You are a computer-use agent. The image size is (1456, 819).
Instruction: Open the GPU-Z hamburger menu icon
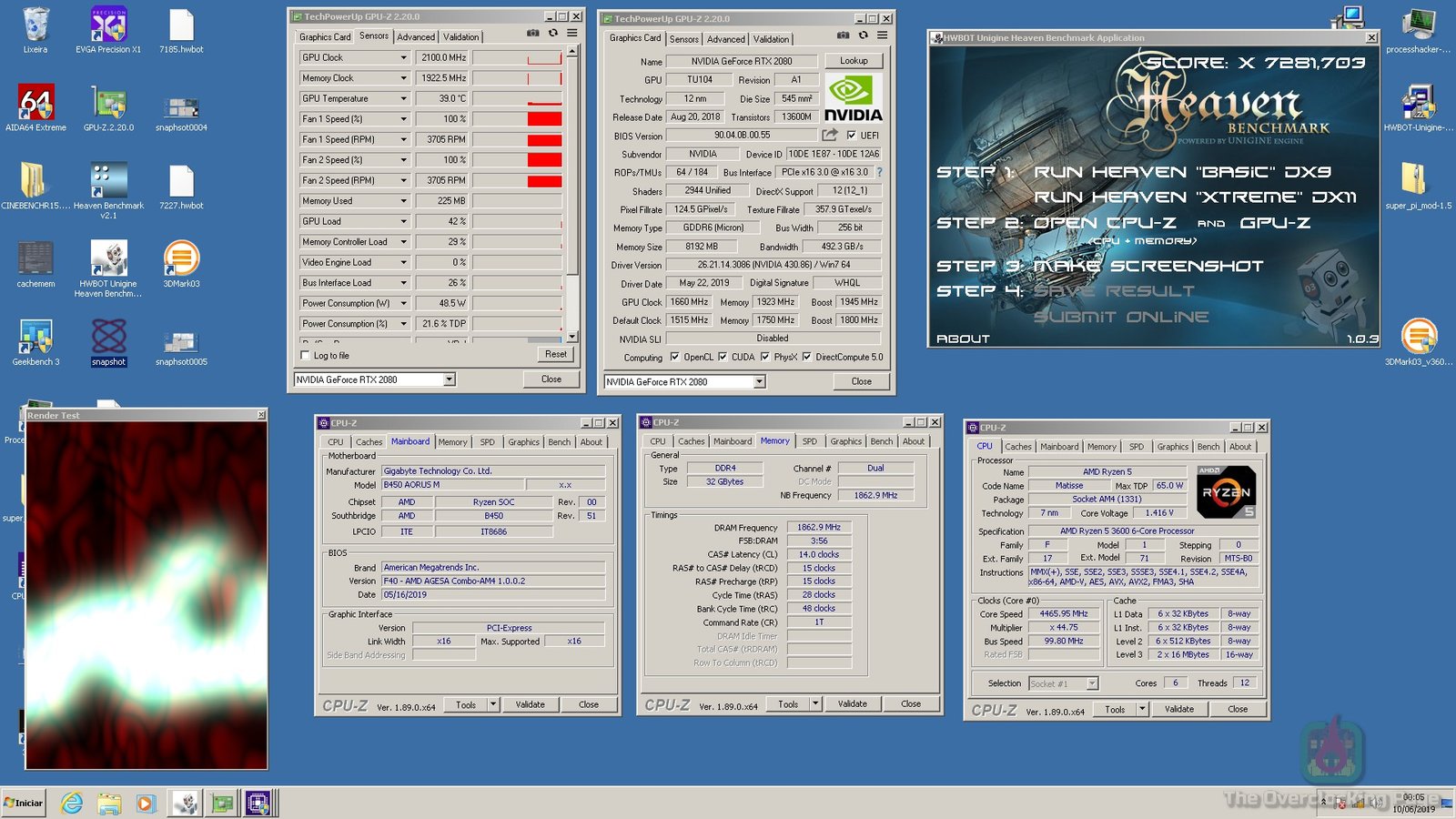571,31
